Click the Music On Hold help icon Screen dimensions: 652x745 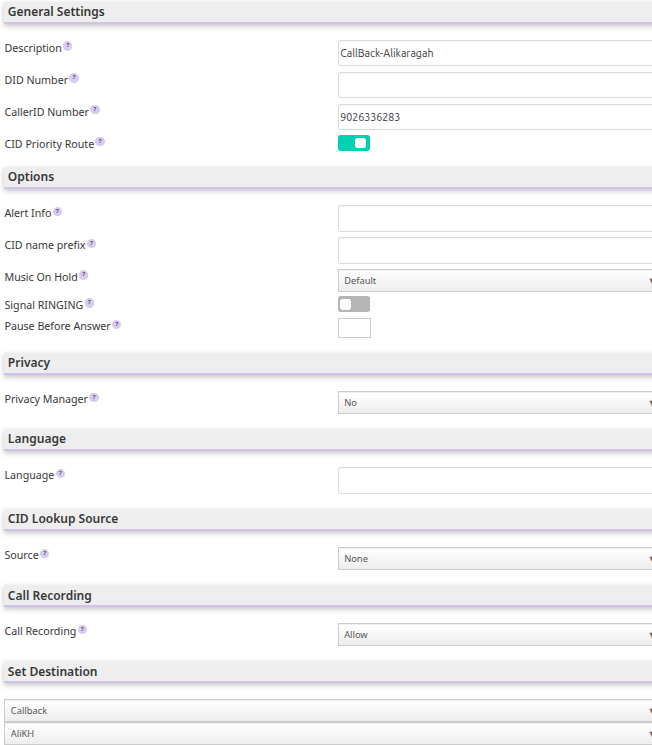(84, 275)
